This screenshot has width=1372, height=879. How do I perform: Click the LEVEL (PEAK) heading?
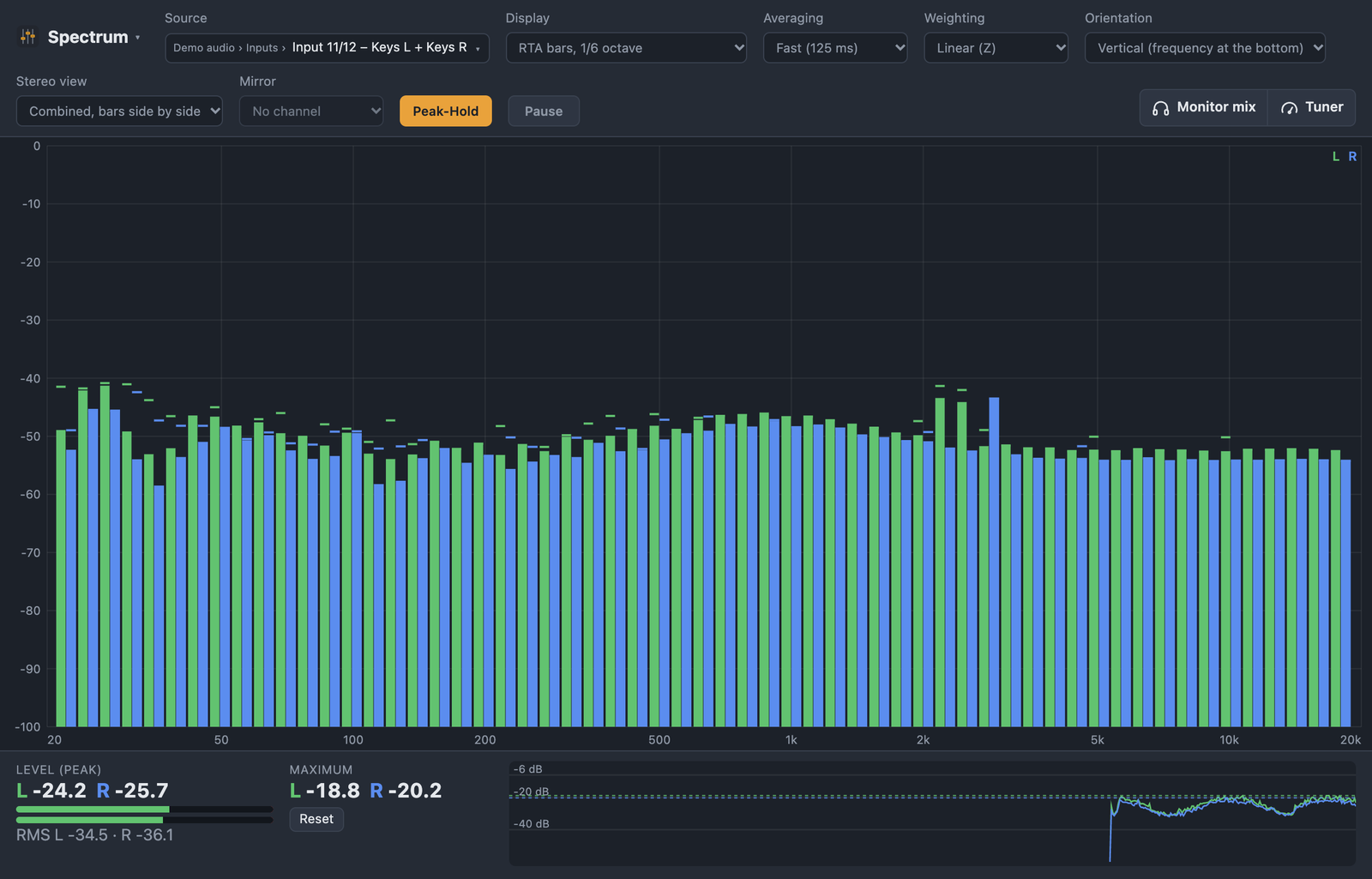(58, 770)
